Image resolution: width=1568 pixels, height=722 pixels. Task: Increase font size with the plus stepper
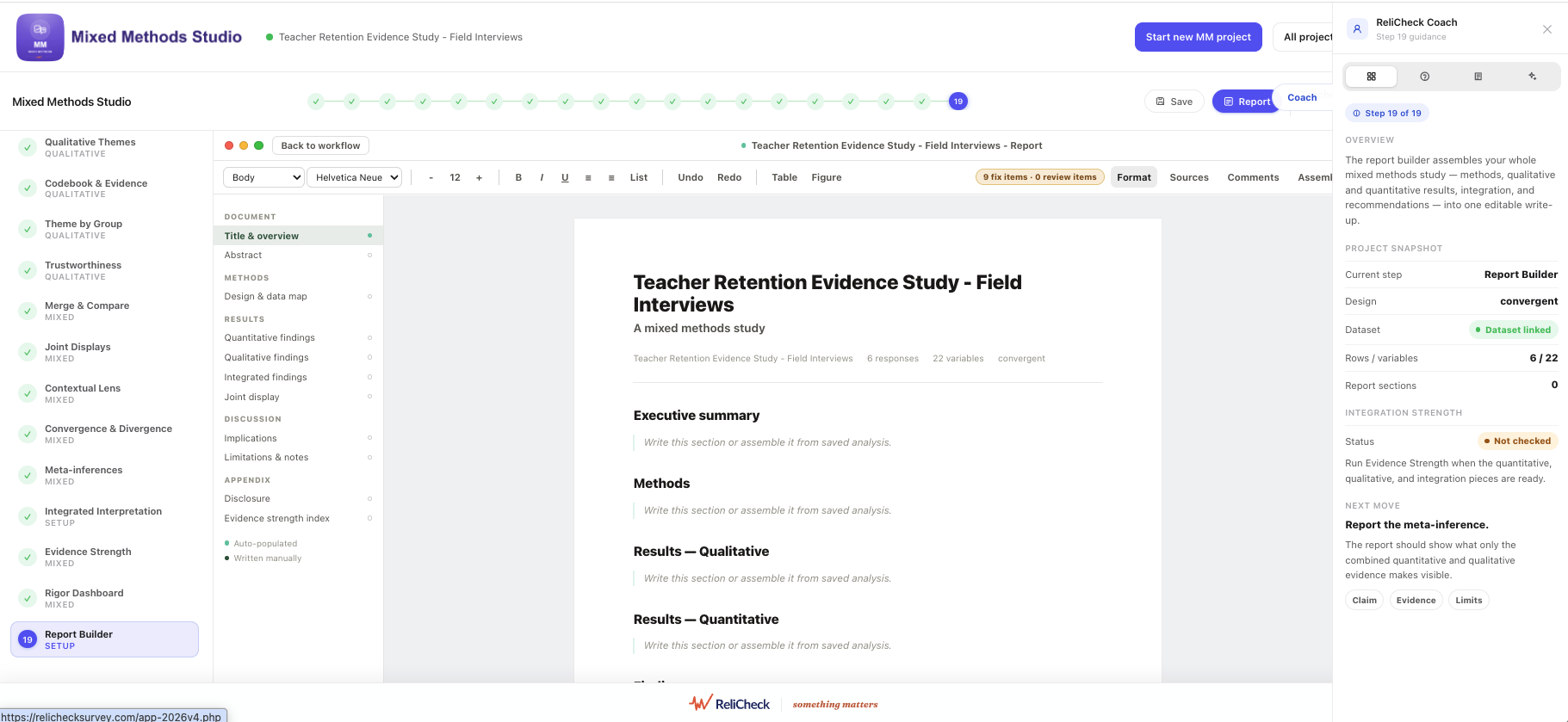click(x=479, y=177)
